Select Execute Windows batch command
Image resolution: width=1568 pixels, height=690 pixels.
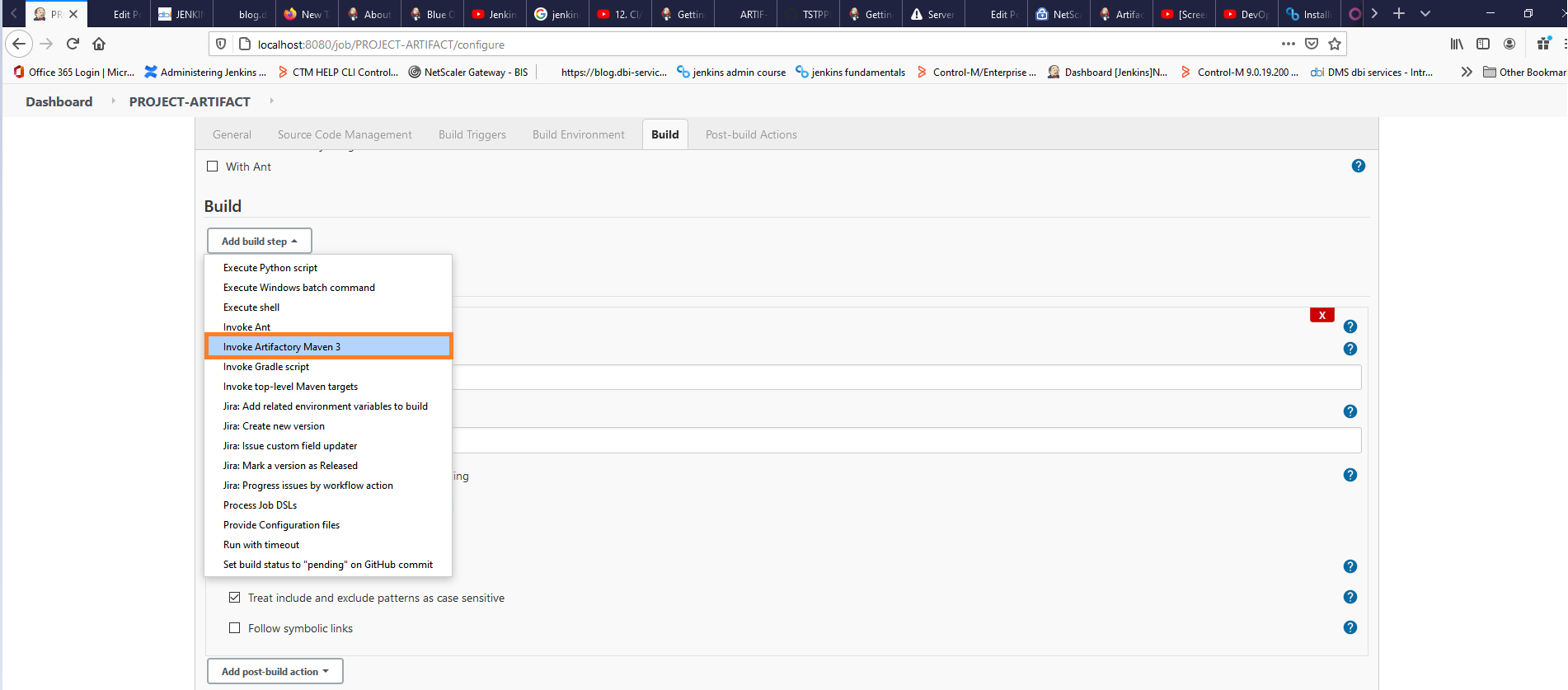[328, 288]
